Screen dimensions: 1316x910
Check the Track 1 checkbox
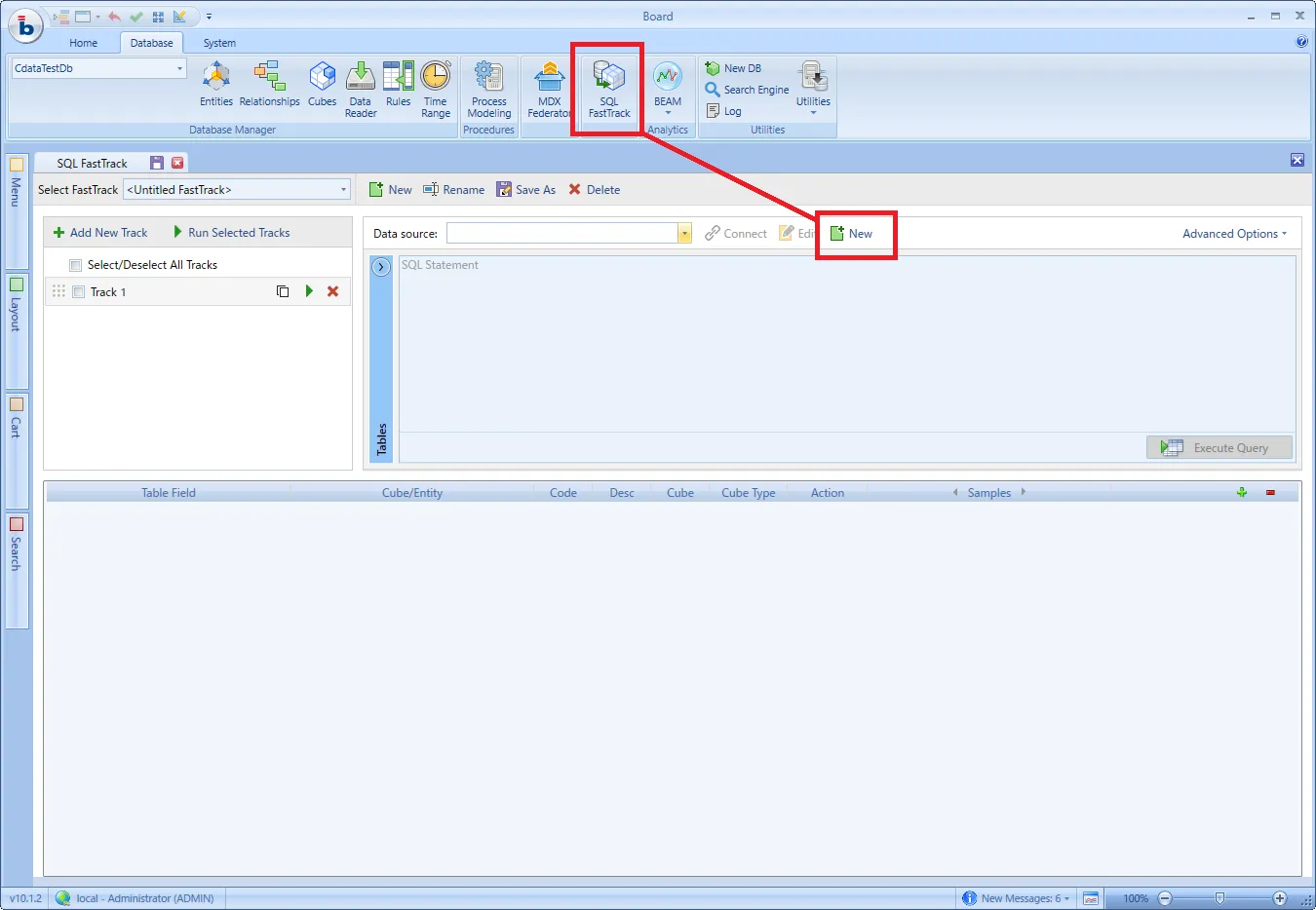[79, 292]
